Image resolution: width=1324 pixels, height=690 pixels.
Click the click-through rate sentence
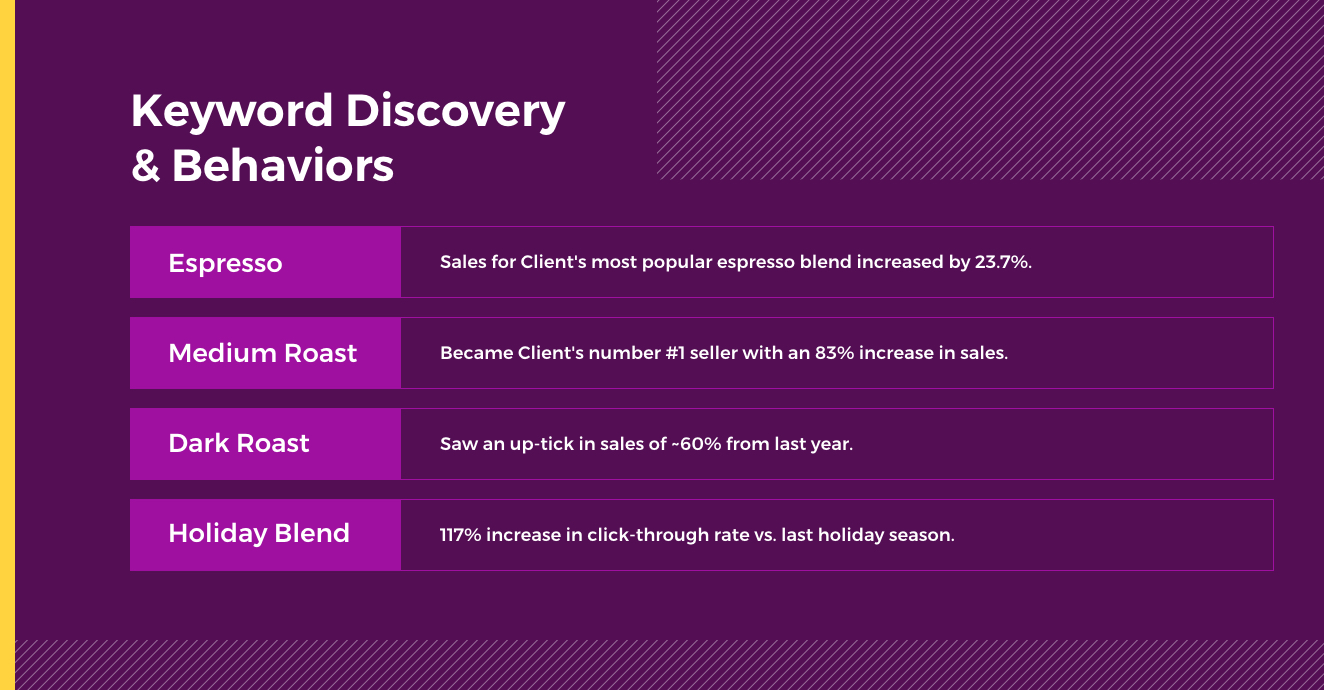tap(697, 535)
